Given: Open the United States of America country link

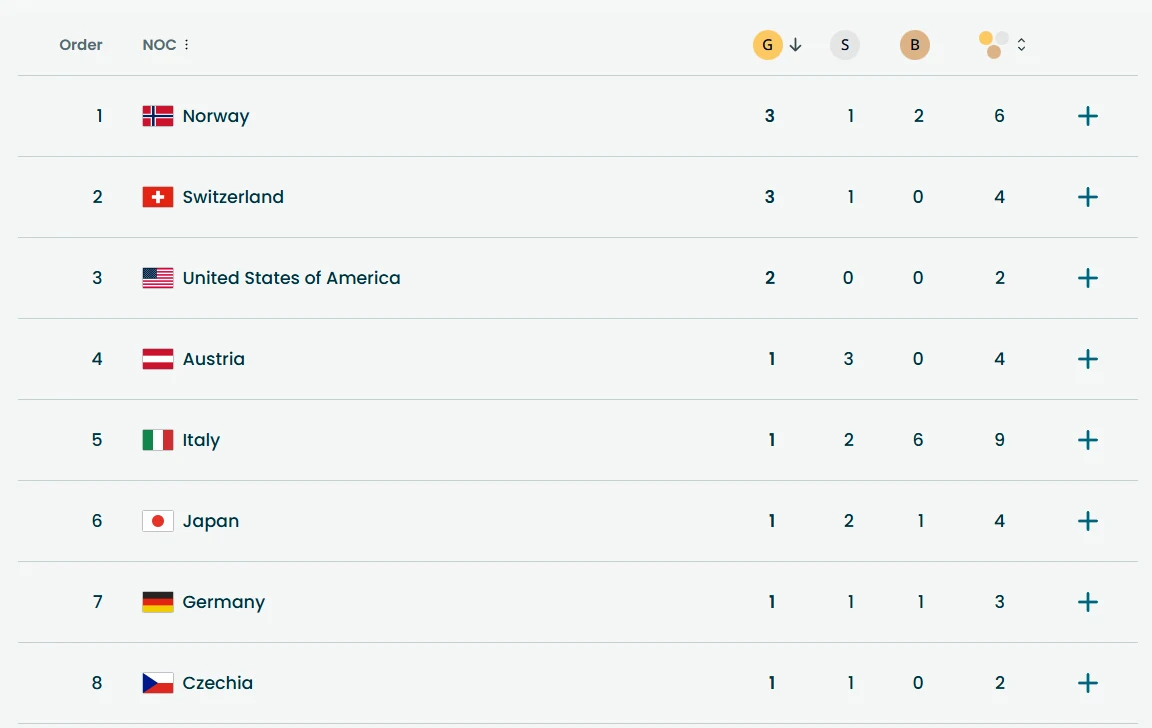Looking at the screenshot, I should tap(291, 277).
